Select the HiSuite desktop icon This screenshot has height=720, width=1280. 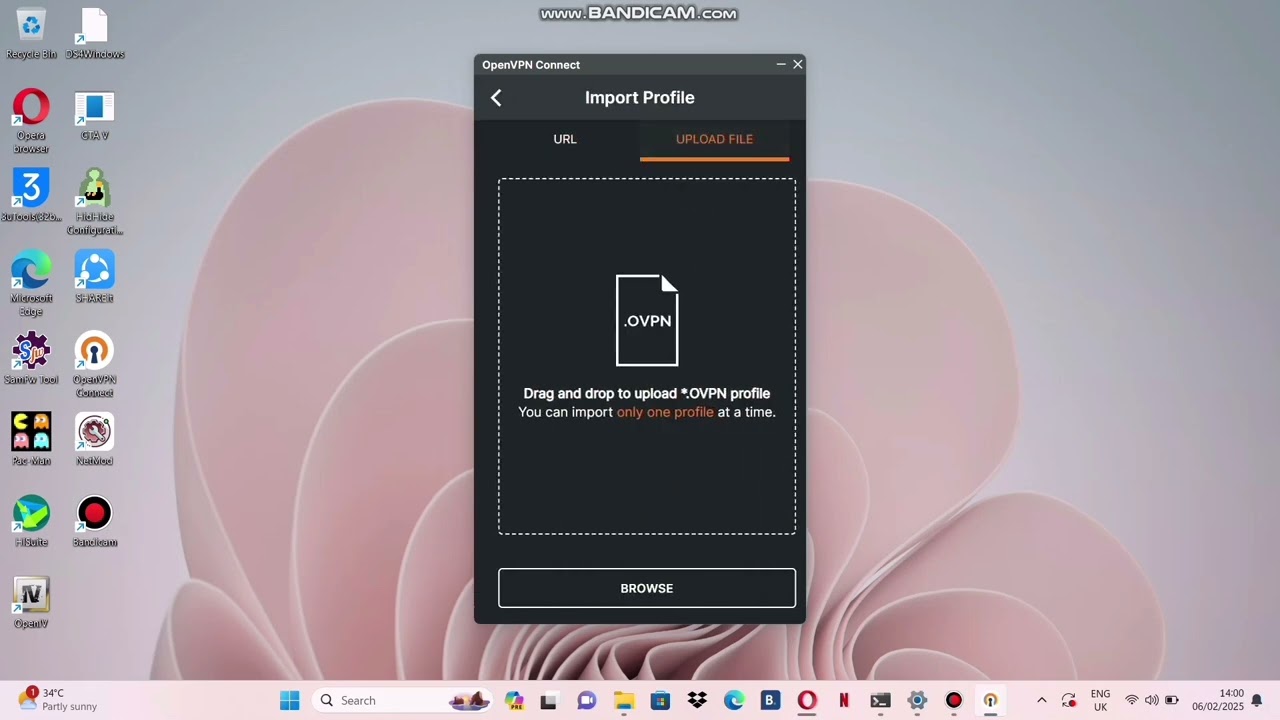point(31,521)
